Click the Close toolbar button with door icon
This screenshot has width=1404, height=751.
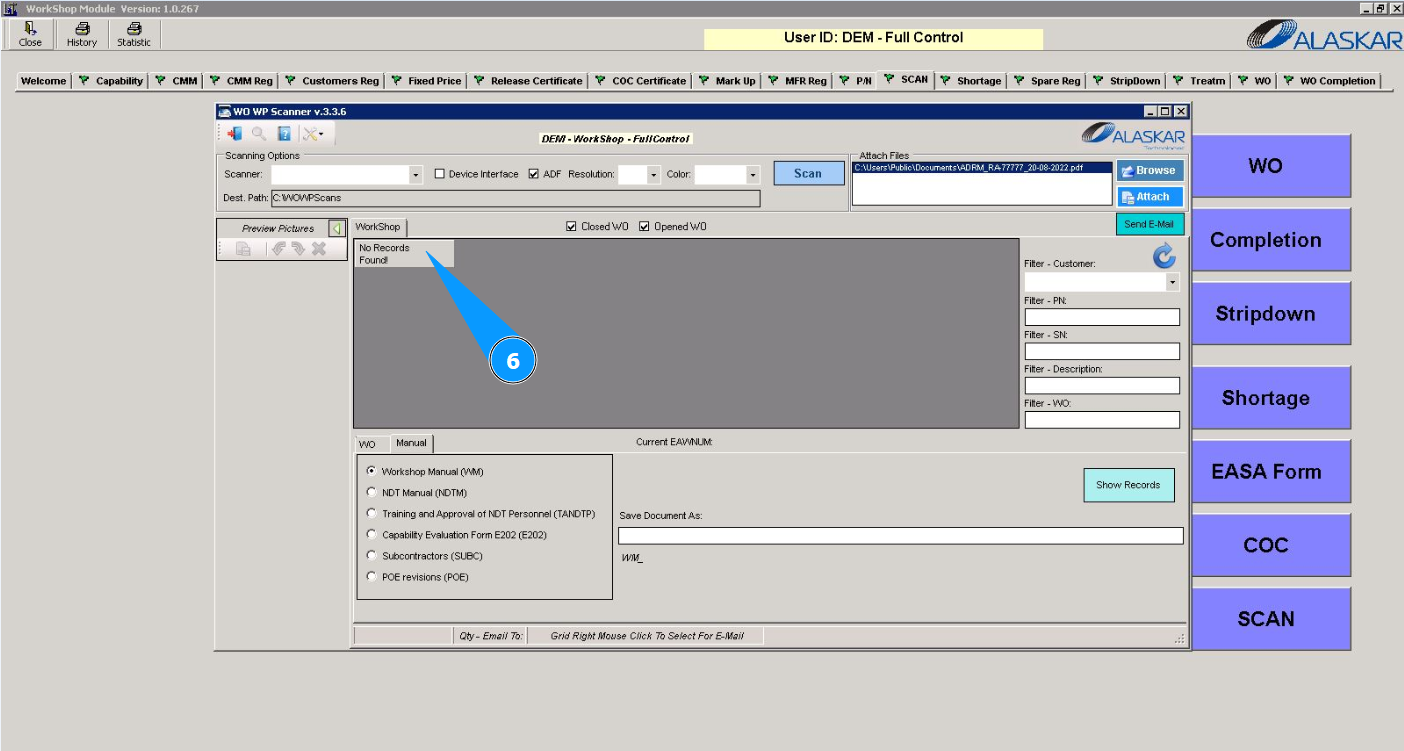30,35
